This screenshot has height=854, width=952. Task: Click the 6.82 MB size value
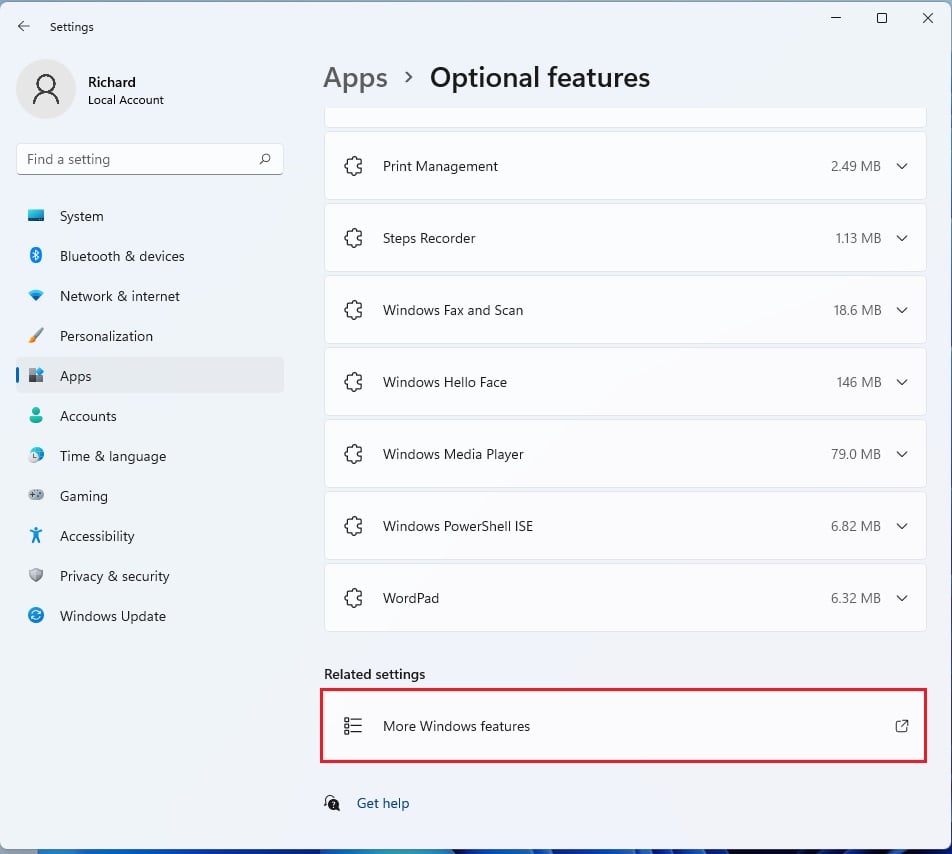point(855,526)
